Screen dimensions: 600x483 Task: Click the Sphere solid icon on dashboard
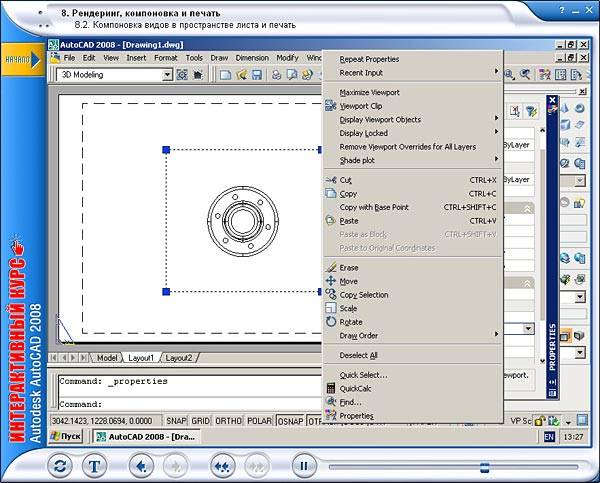(580, 108)
